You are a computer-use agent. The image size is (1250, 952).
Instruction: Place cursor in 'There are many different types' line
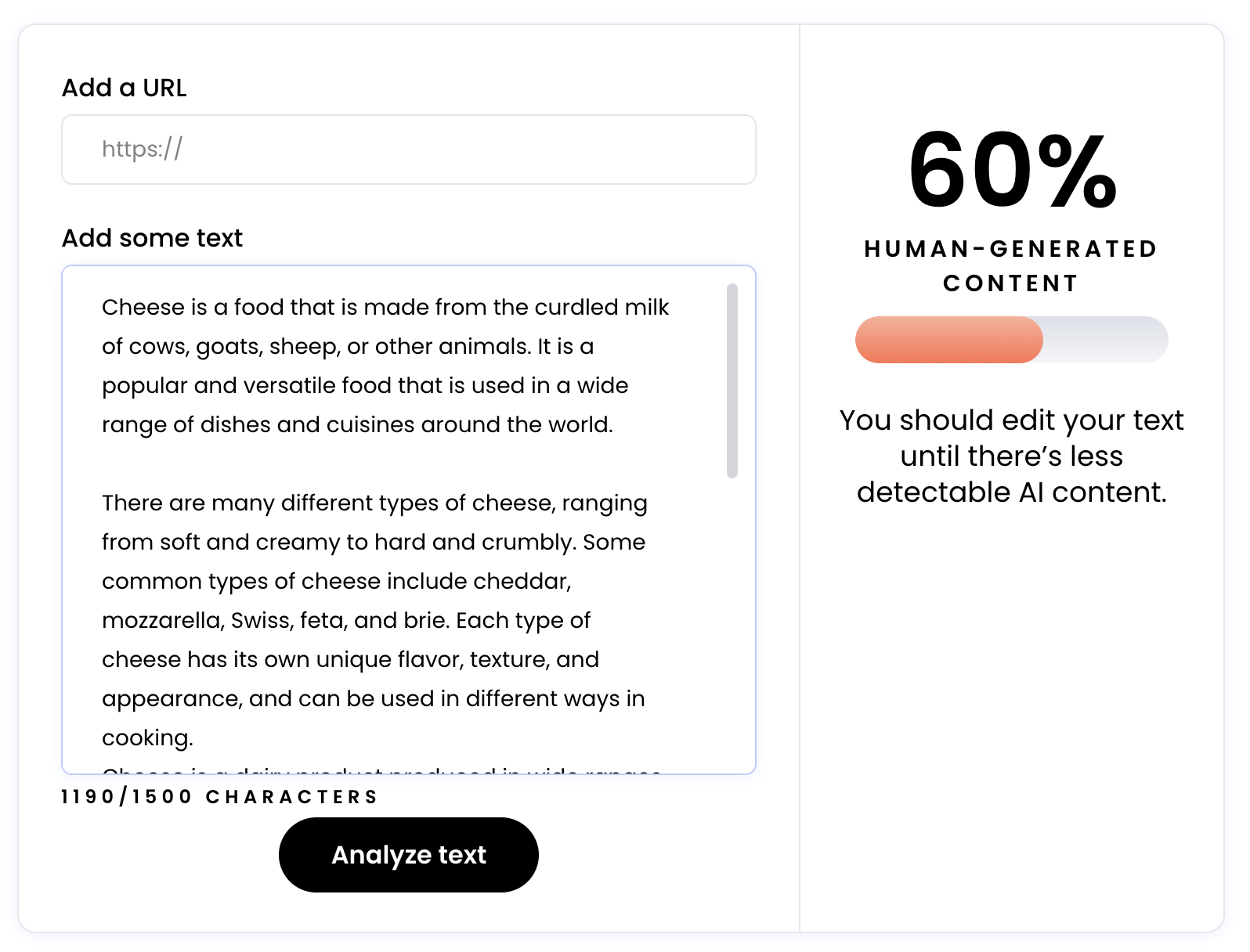[374, 503]
